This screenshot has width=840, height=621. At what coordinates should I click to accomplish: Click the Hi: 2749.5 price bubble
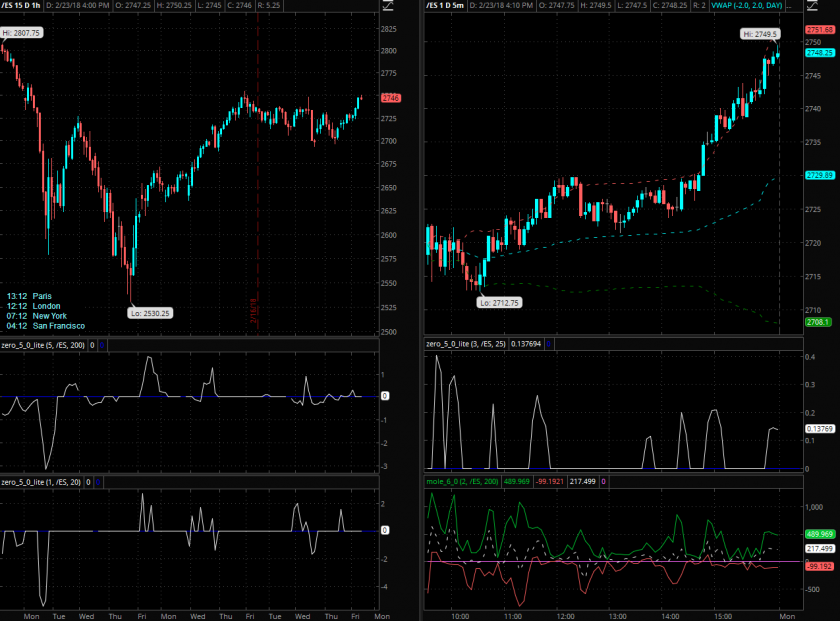click(759, 34)
